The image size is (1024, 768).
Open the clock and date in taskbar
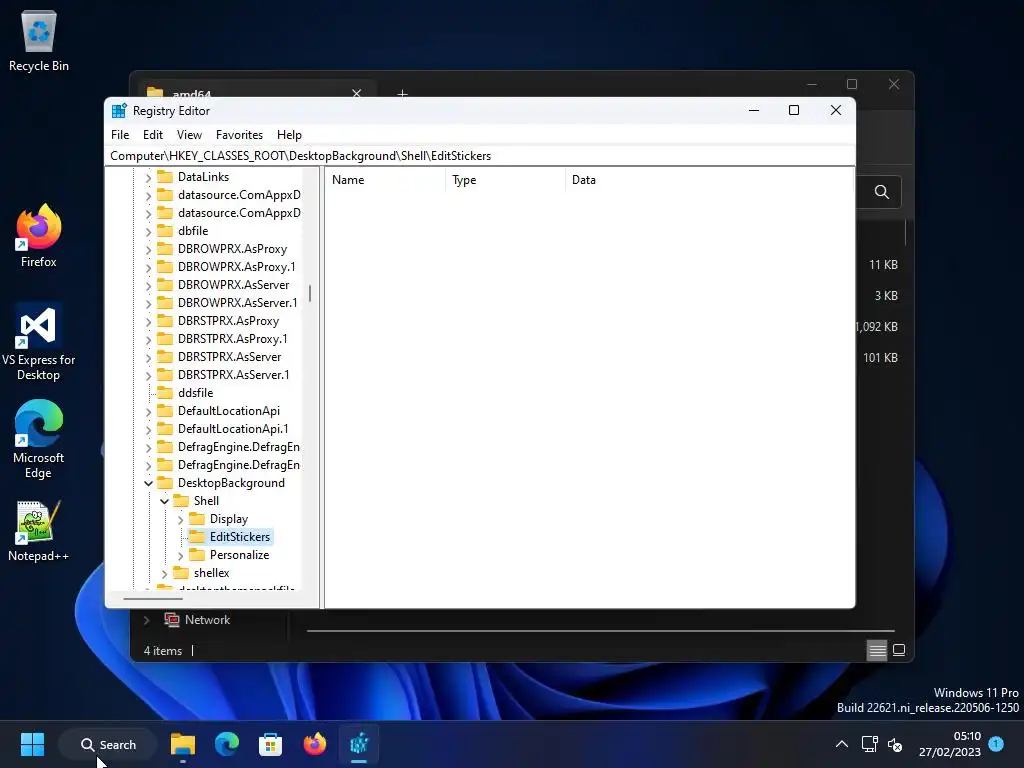point(951,744)
